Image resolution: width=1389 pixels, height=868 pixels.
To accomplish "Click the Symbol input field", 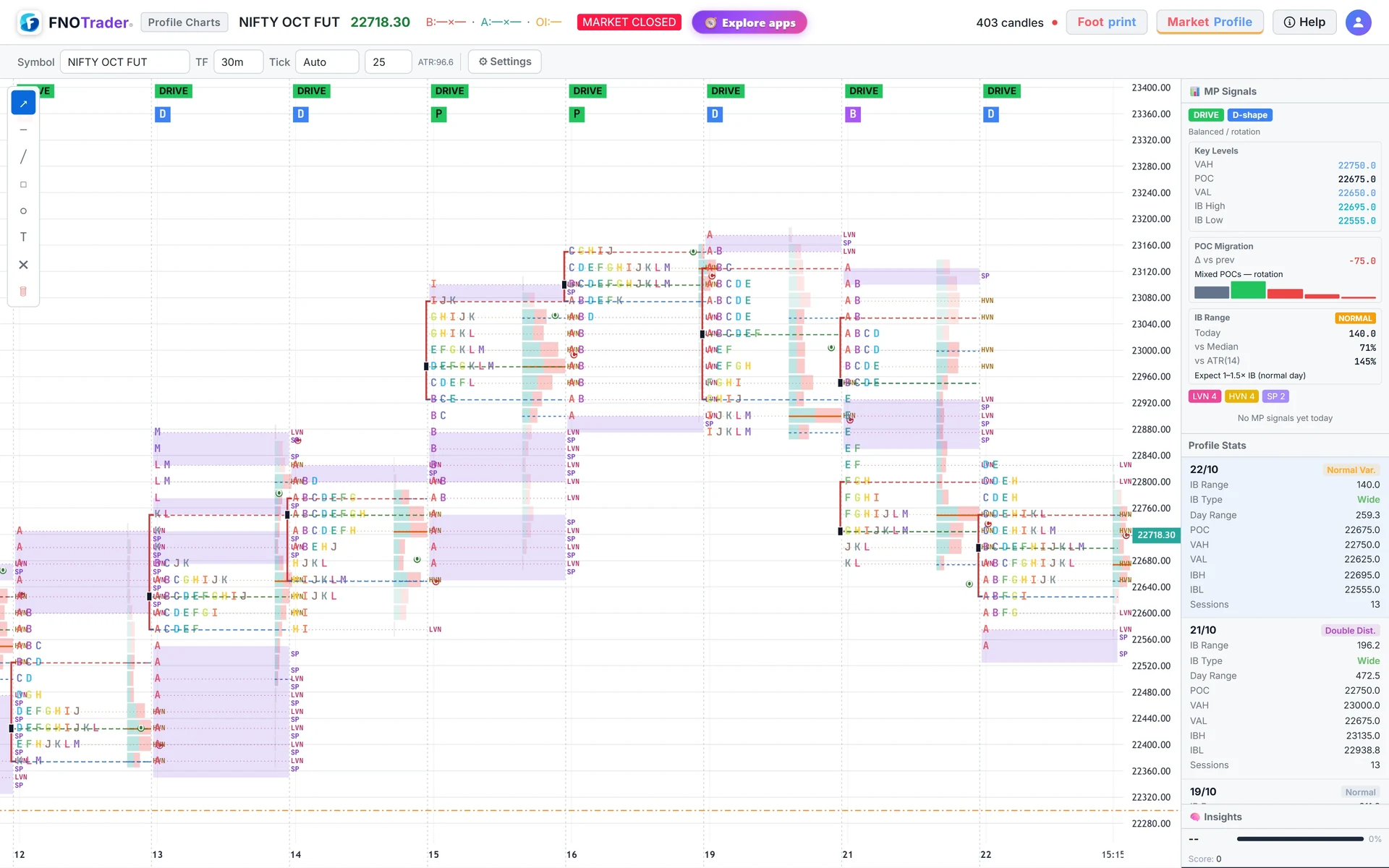I will pyautogui.click(x=124, y=61).
